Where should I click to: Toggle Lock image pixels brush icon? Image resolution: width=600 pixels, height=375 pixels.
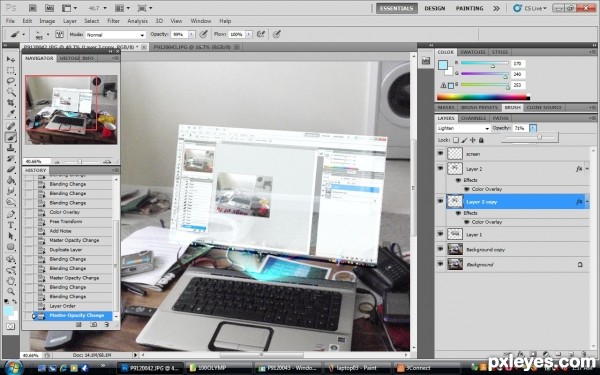464,140
